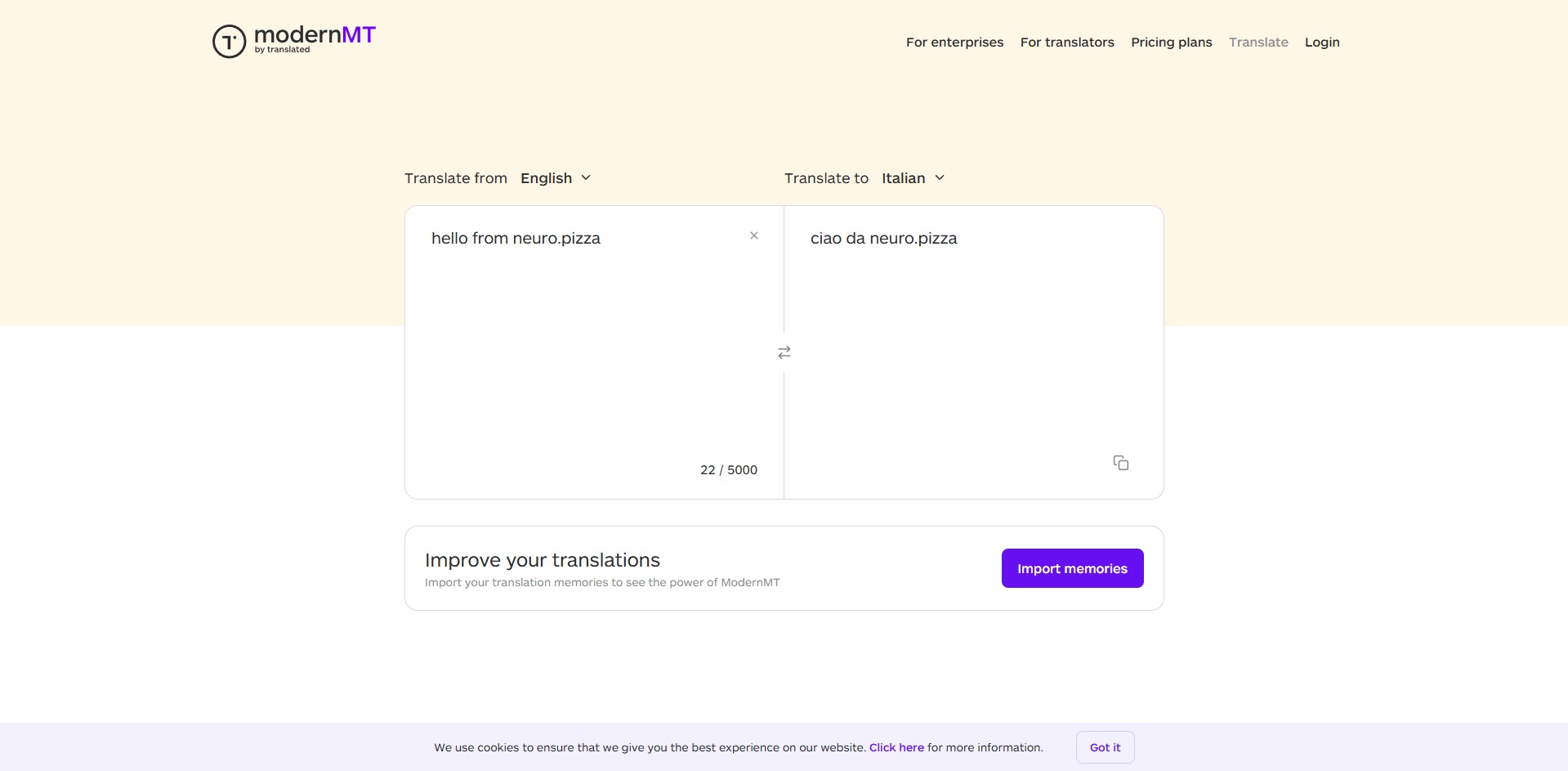1568x771 pixels.
Task: Open Pricing plans from the top menu
Action: click(1172, 43)
